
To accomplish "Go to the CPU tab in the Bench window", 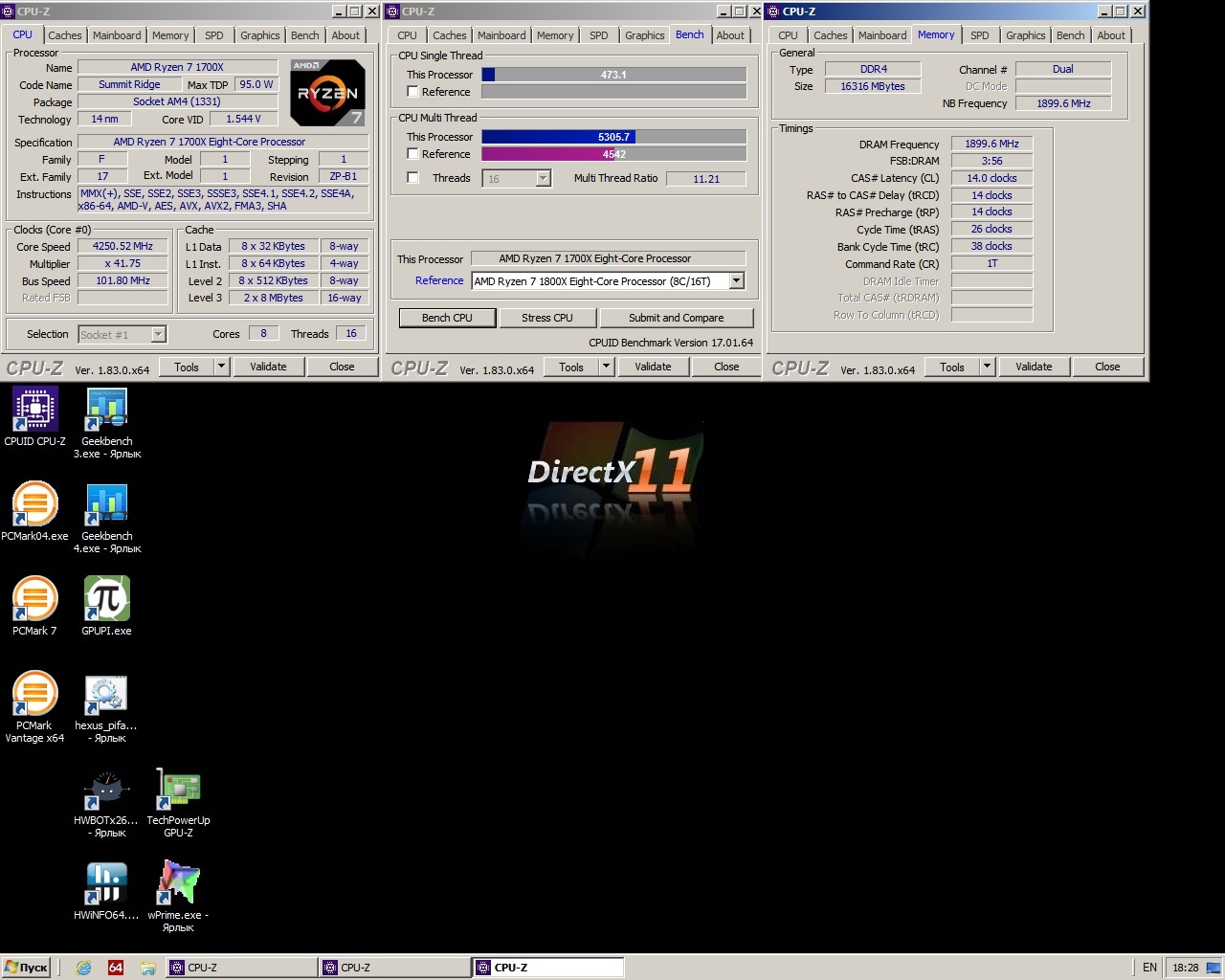I will pos(408,35).
